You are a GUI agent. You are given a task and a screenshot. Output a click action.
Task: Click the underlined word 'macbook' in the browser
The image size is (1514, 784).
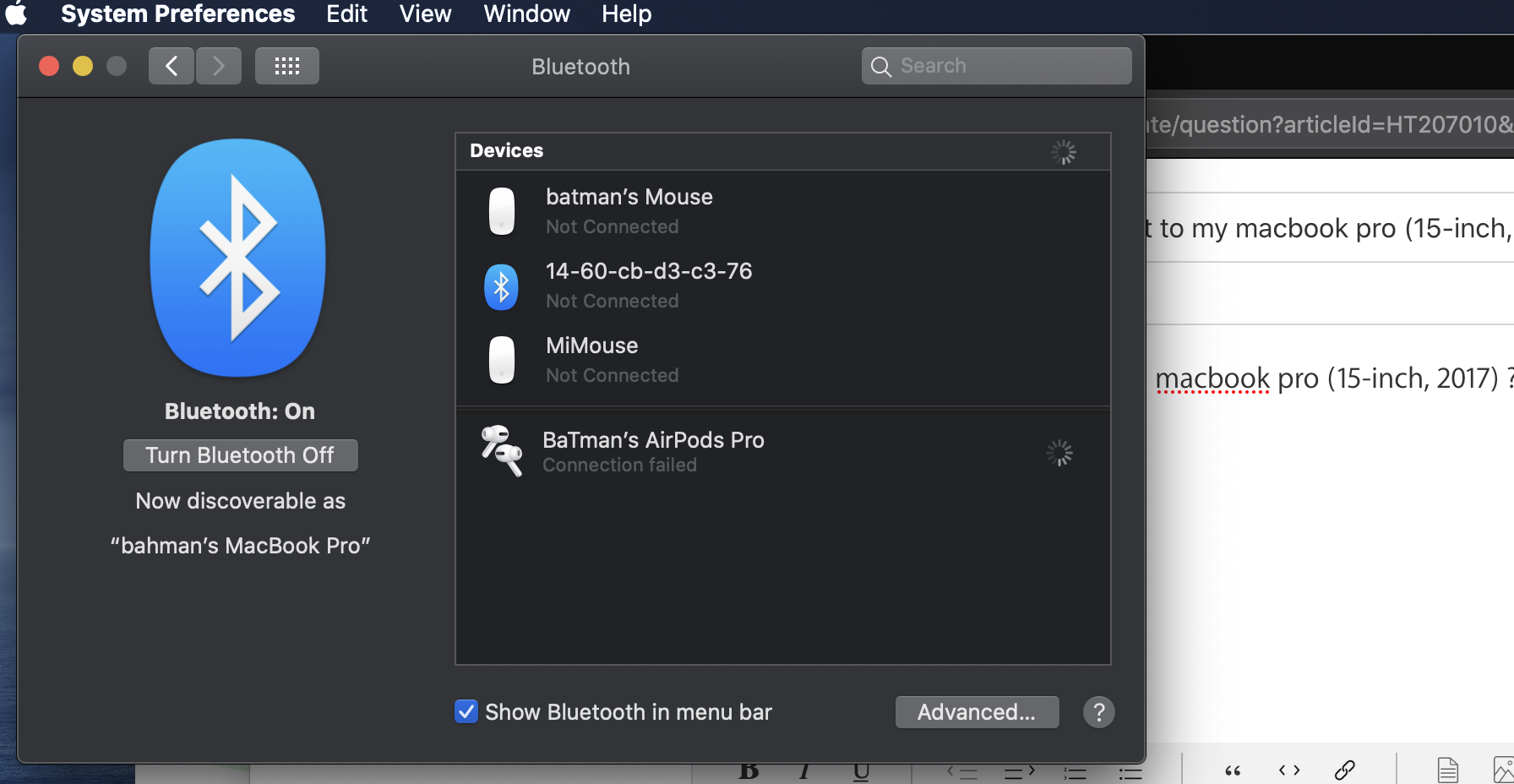coord(1212,378)
